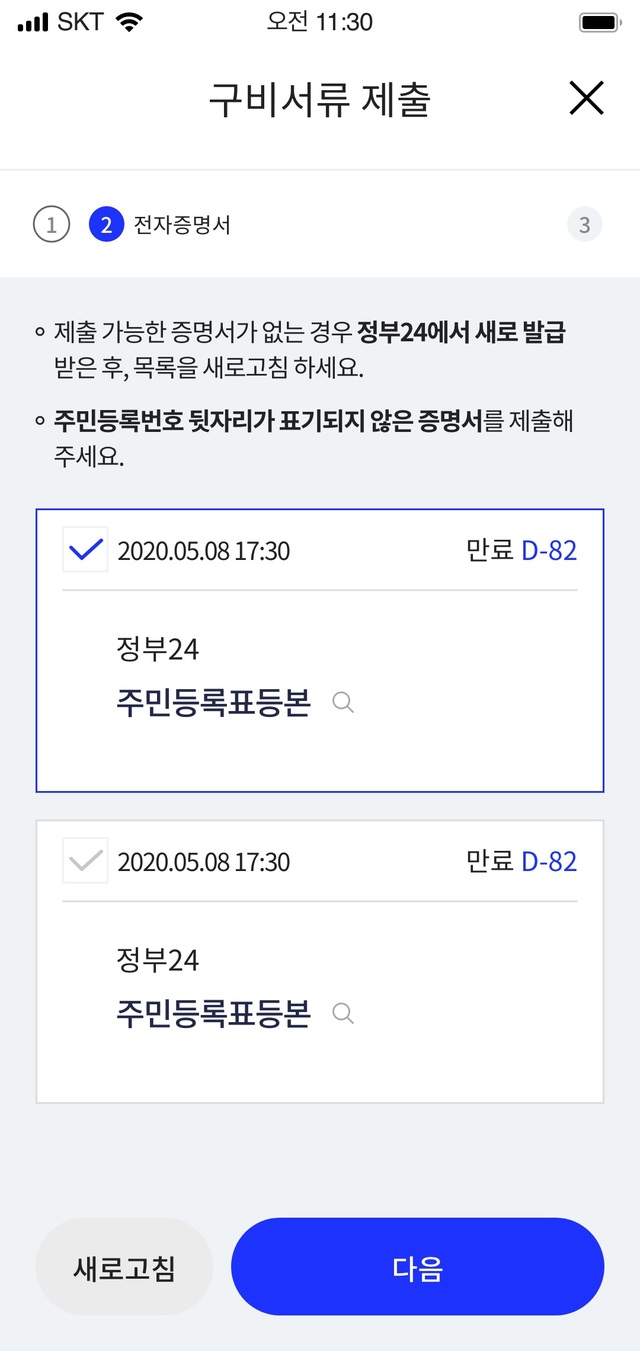Viewport: 640px width, 1351px height.
Task: Open the 전자증명서 step 2 indicator
Action: [106, 224]
